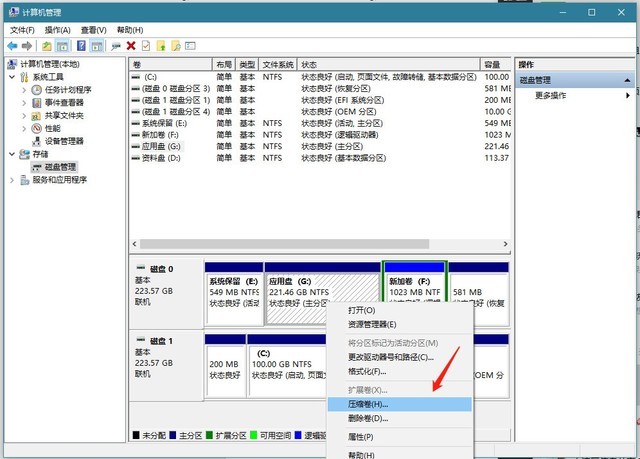
Task: Sort by the 布局 column header
Action: [224, 64]
